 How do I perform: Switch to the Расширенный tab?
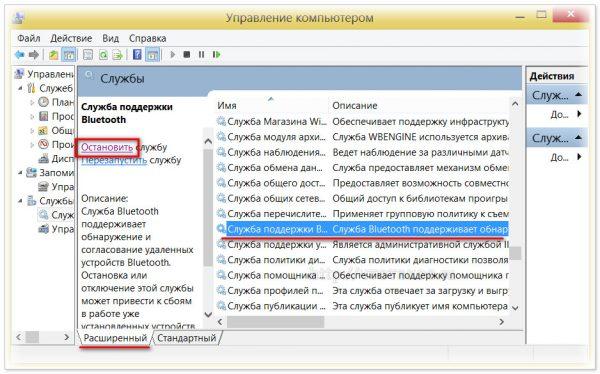[x=115, y=338]
